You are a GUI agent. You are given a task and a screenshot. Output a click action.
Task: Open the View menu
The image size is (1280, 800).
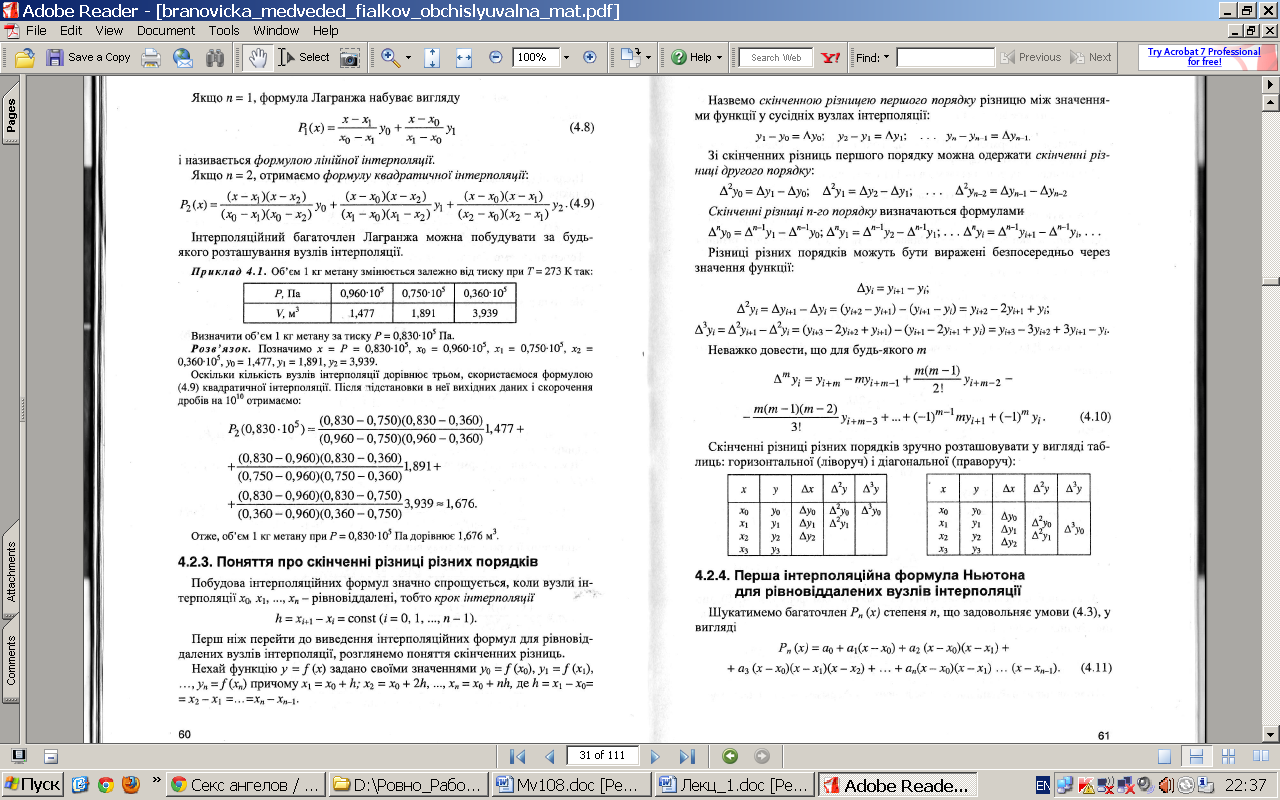click(x=110, y=30)
